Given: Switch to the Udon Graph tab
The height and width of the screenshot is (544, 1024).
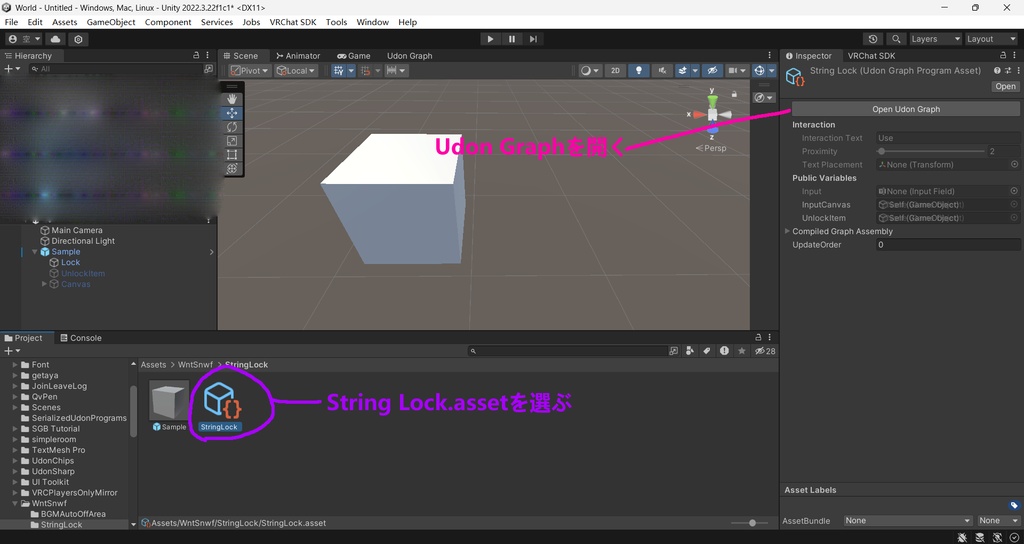Looking at the screenshot, I should click(409, 56).
